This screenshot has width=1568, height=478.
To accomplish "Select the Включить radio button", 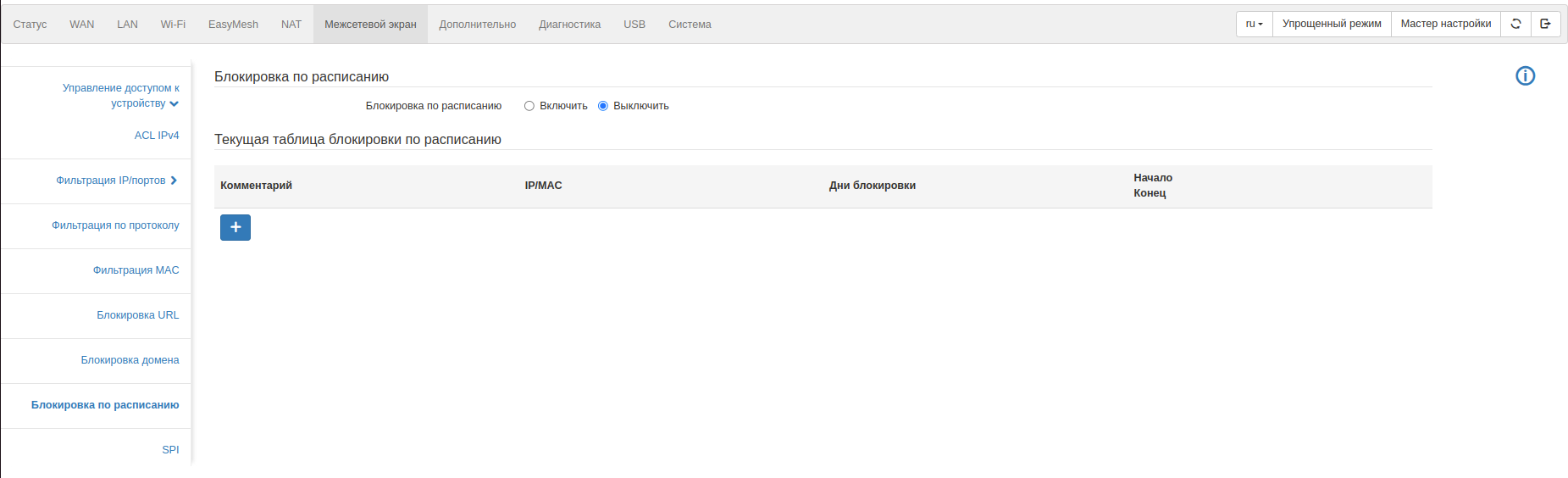I will [x=529, y=106].
